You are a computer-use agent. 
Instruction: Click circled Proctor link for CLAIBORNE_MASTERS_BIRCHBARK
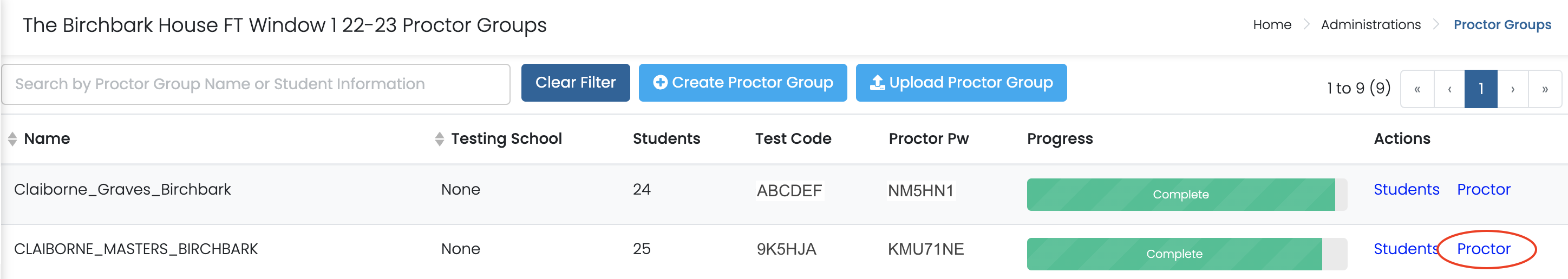(x=1484, y=249)
